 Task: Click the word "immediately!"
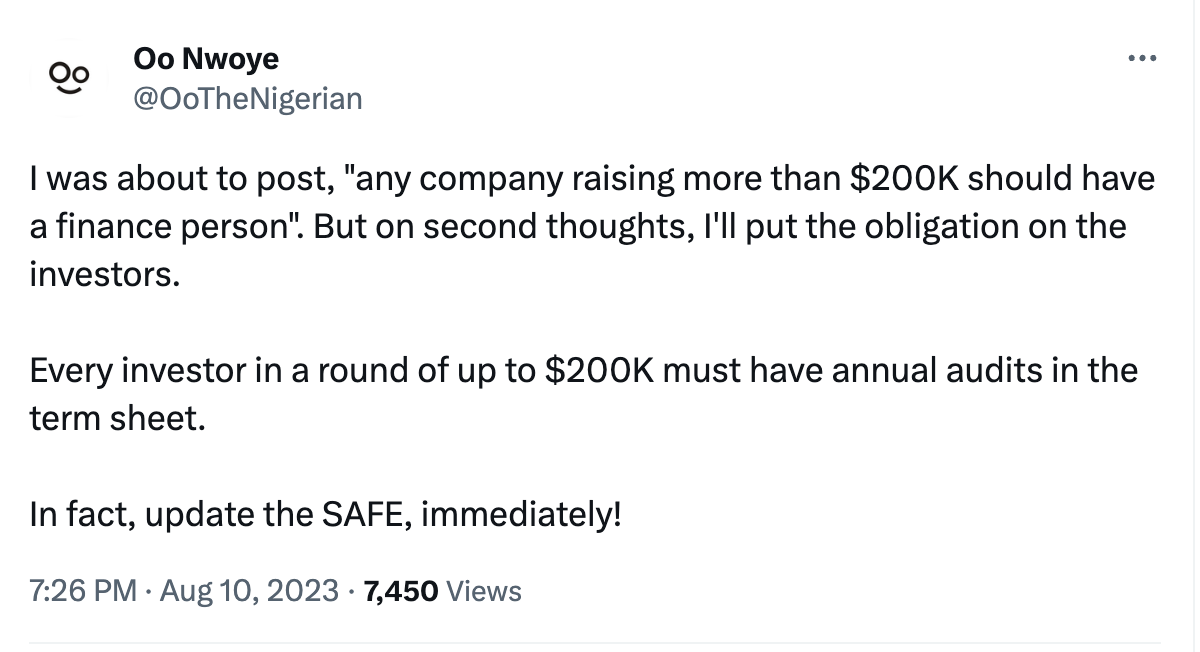point(519,515)
